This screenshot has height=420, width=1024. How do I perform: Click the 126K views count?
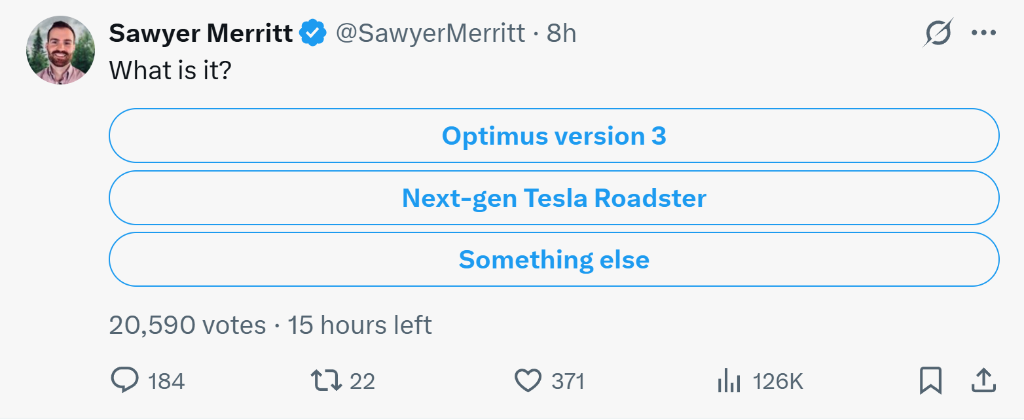coord(778,381)
